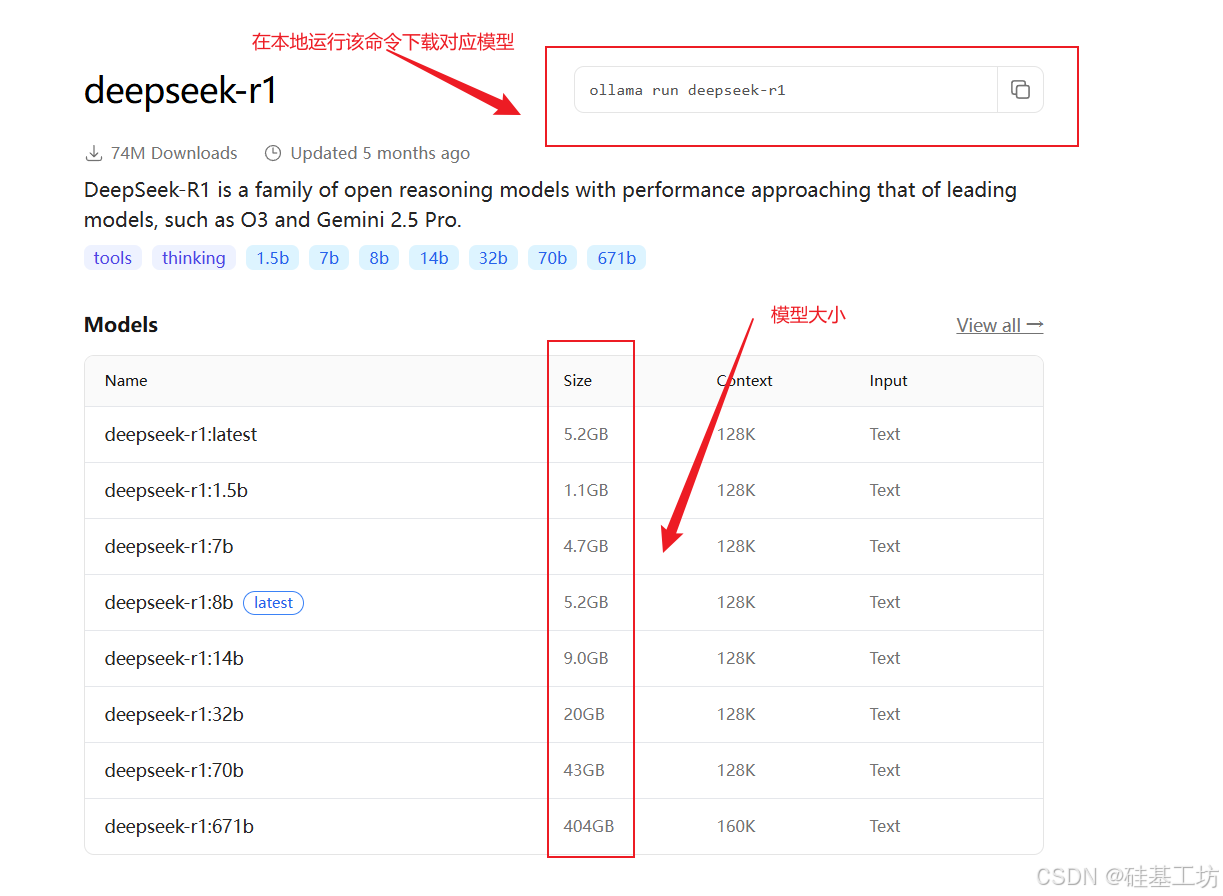Copy the ollama run command
1223x896 pixels.
tap(1020, 90)
